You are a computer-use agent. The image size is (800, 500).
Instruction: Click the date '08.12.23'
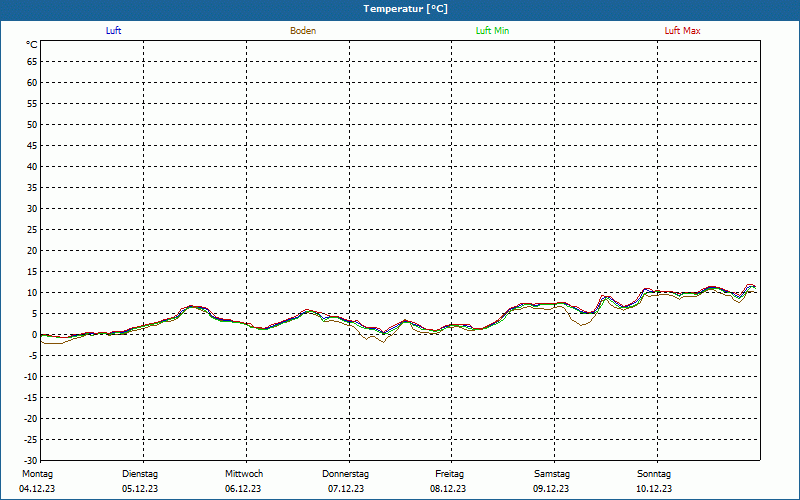448,489
